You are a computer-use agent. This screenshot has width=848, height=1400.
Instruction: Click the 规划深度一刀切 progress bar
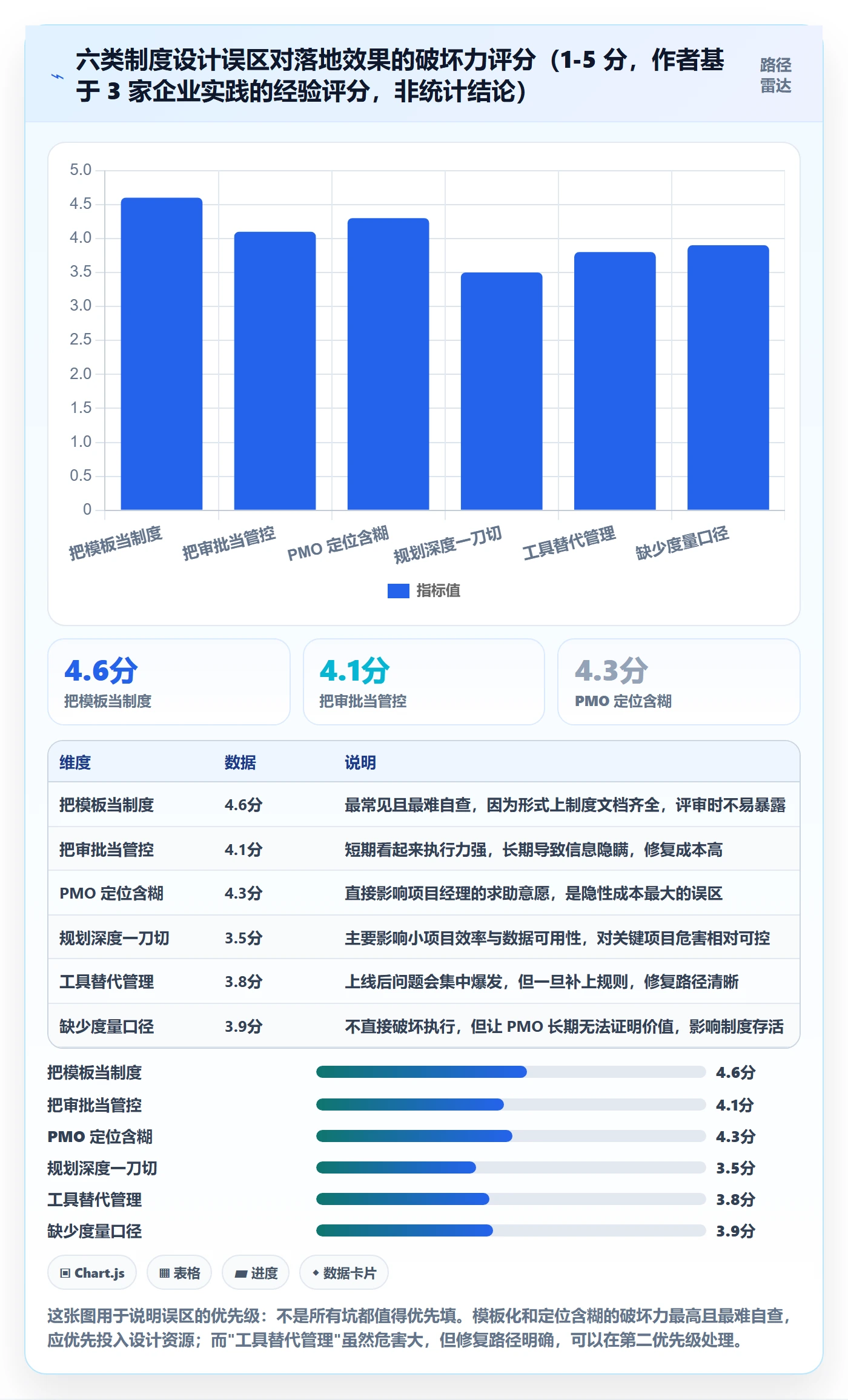tap(511, 1167)
